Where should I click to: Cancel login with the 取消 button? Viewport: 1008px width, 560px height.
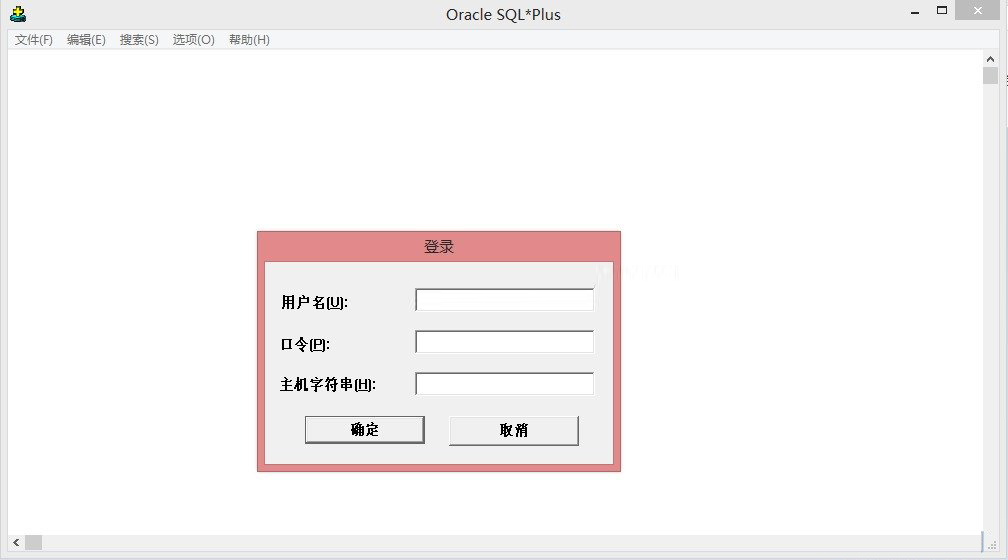514,430
